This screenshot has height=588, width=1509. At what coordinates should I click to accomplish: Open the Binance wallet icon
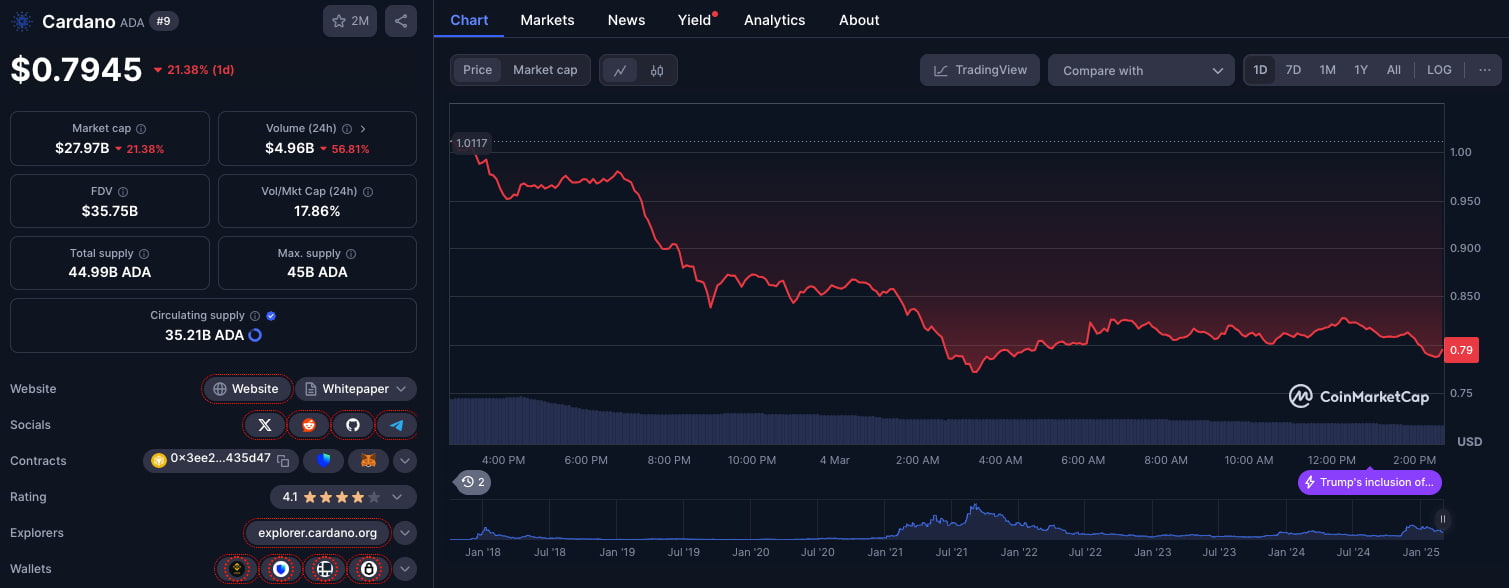point(237,569)
